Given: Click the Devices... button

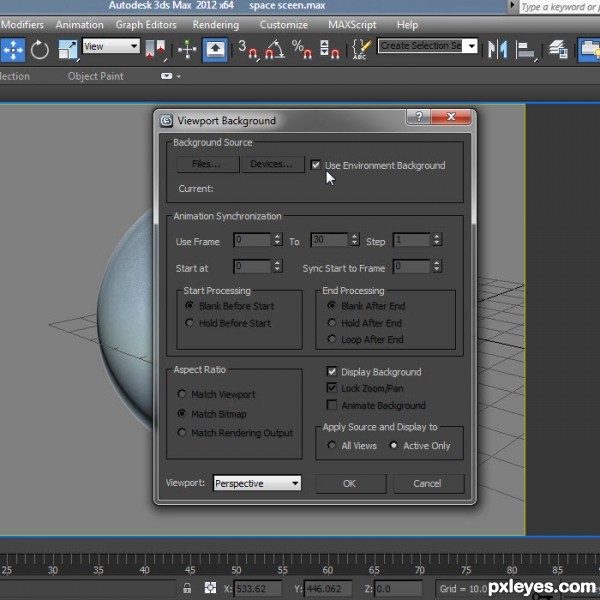Looking at the screenshot, I should click(273, 164).
